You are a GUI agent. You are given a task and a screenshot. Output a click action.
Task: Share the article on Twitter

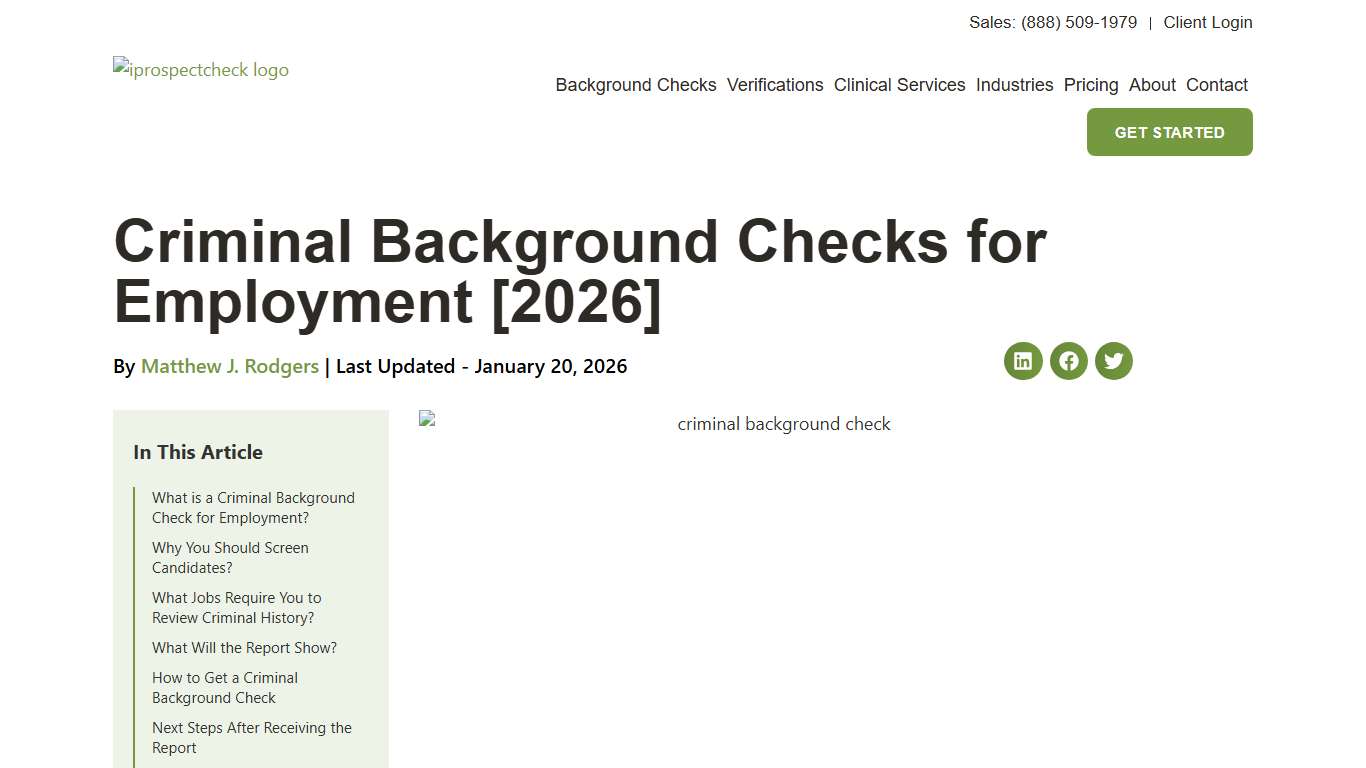coord(1113,361)
